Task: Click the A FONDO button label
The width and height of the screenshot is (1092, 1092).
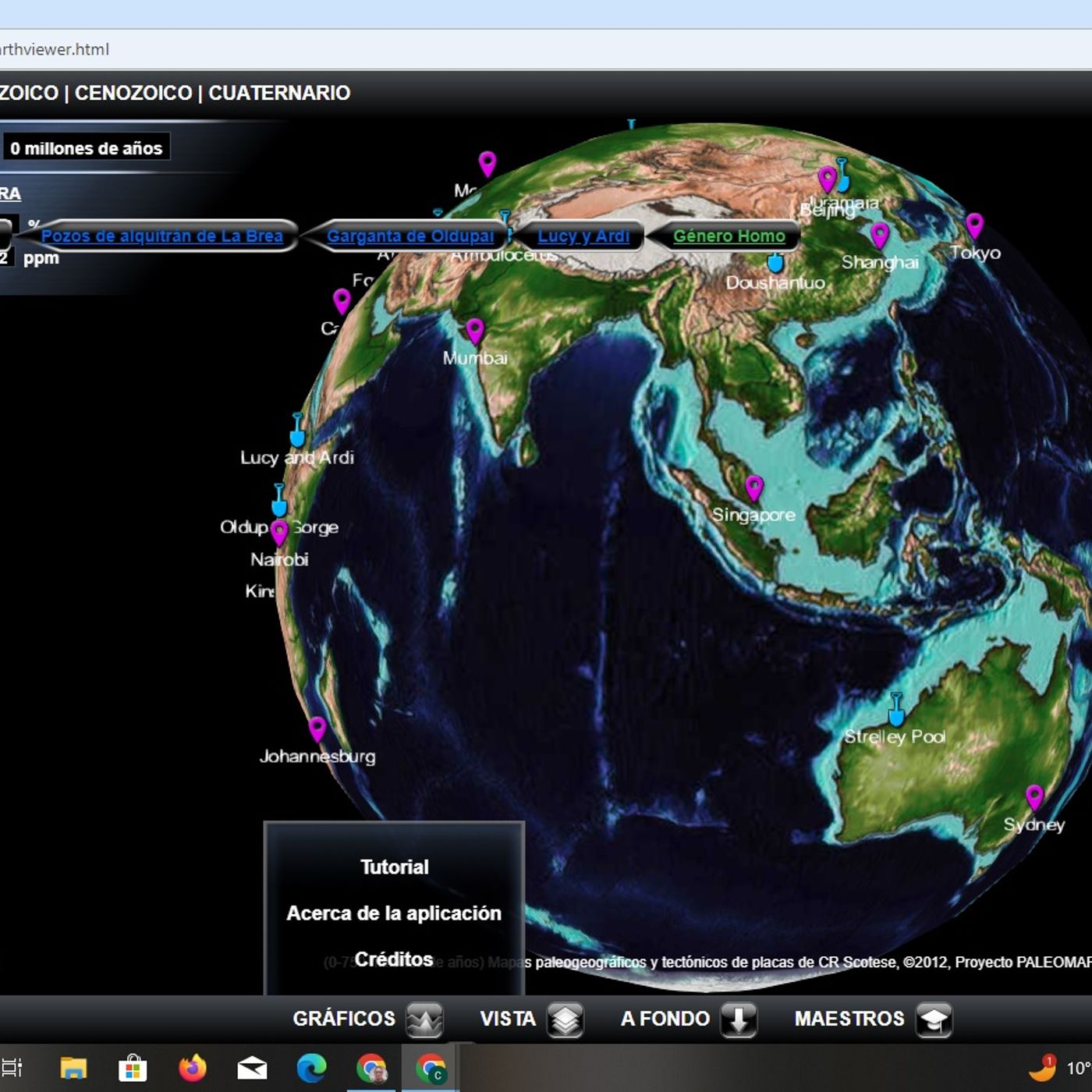Action: pos(665,1019)
